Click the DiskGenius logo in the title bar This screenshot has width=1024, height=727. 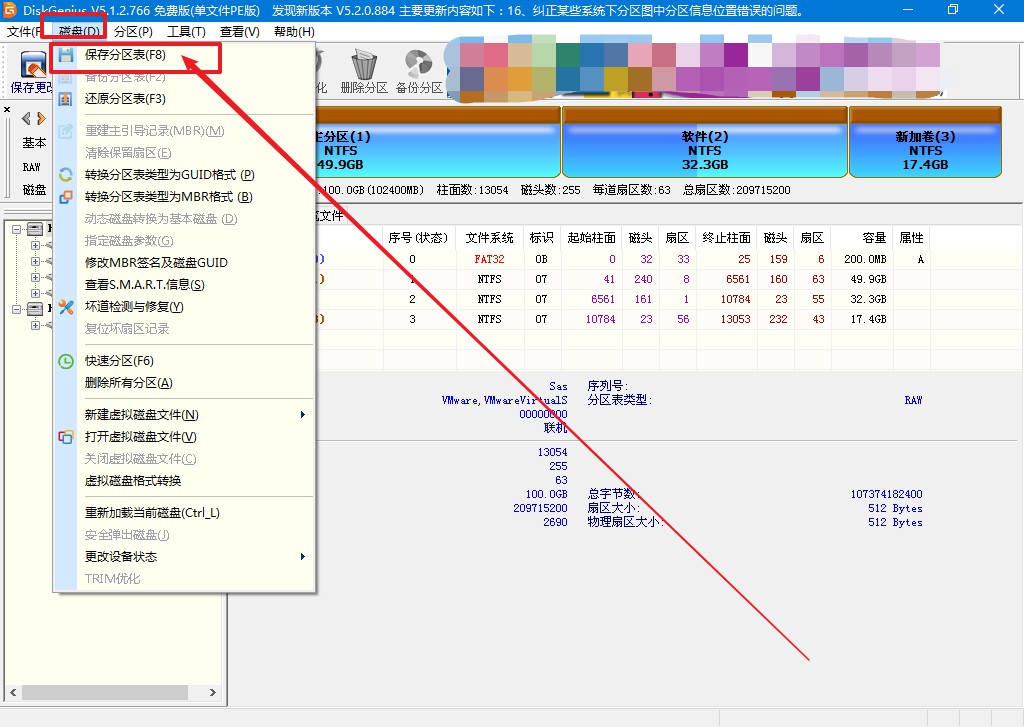(10, 10)
